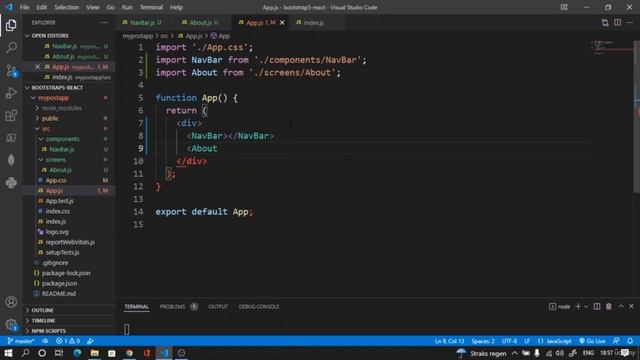The image size is (640, 360).
Task: Open the MongoDB leaf icon view
Action: [11, 160]
